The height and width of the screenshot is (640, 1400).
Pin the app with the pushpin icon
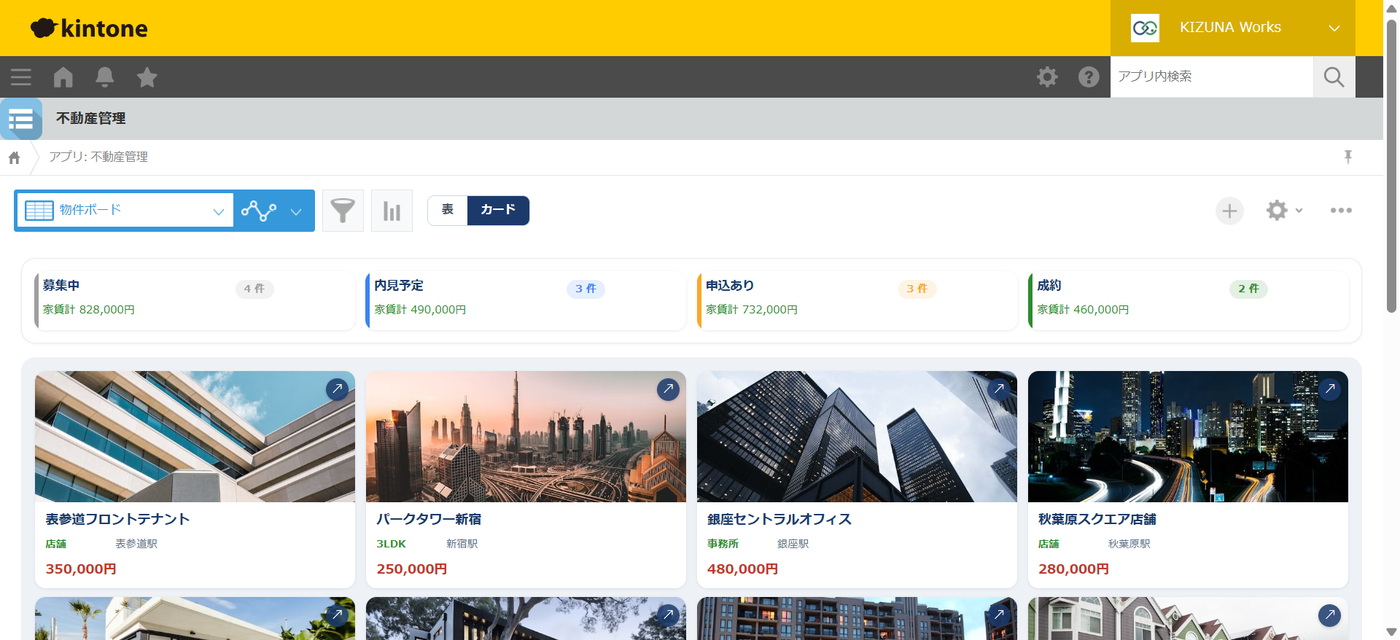click(x=1348, y=157)
